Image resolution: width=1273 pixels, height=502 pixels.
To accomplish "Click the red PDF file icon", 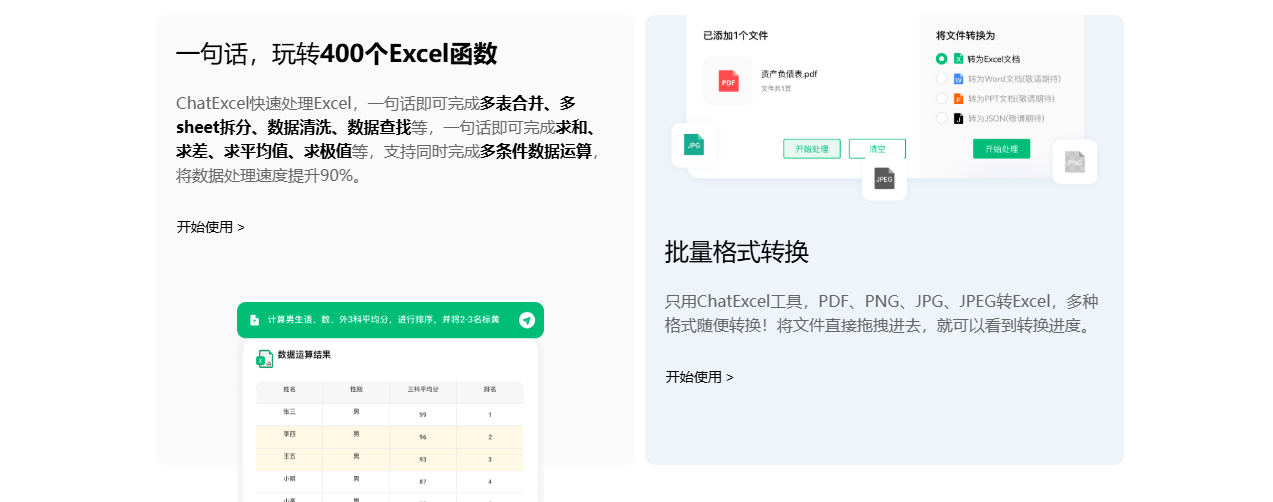I will coord(728,81).
